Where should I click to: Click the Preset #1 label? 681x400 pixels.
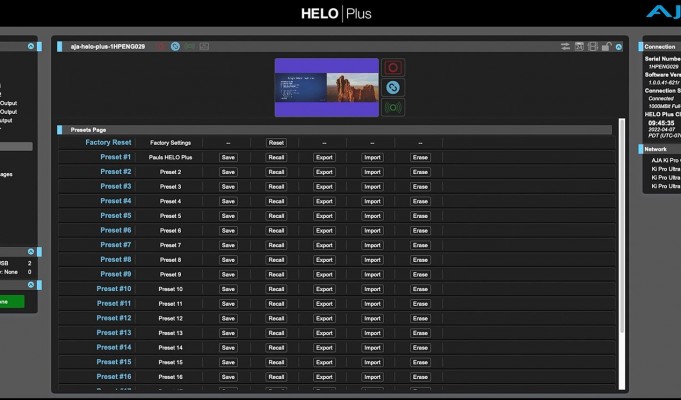point(116,157)
